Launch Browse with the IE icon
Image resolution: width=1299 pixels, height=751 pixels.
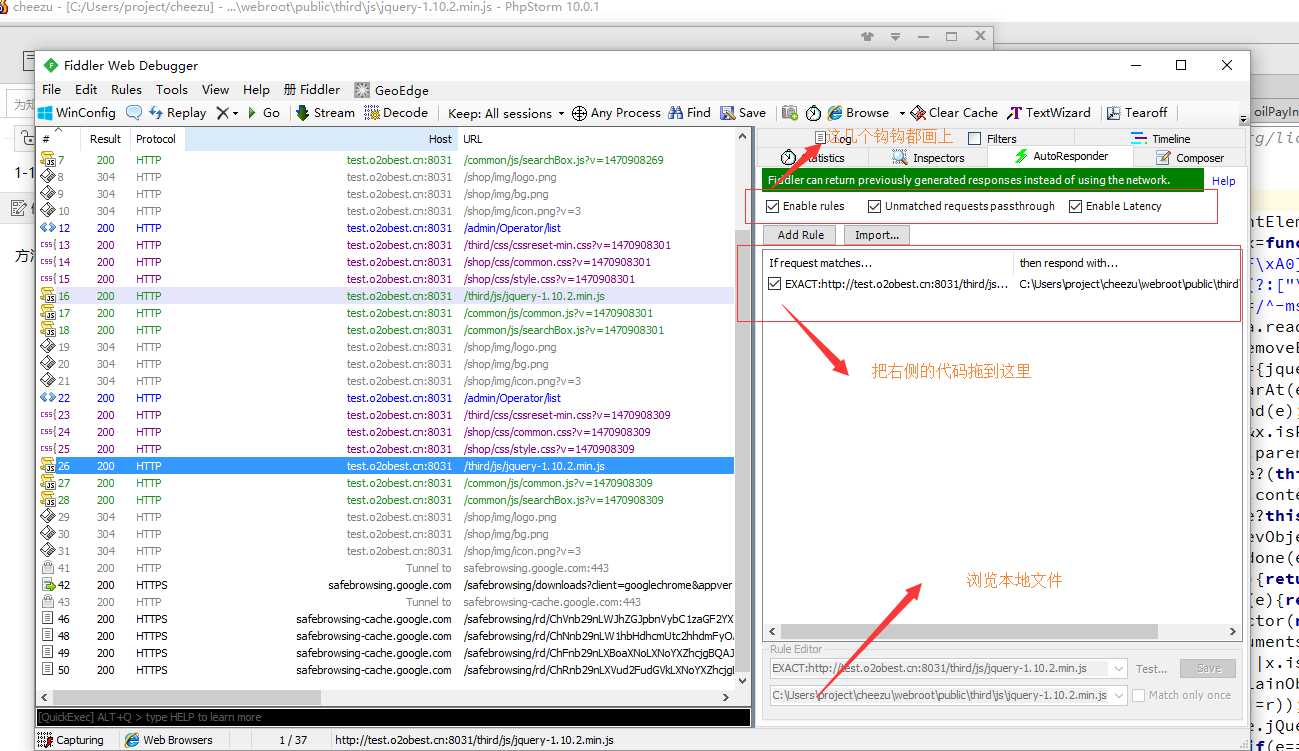tap(835, 113)
